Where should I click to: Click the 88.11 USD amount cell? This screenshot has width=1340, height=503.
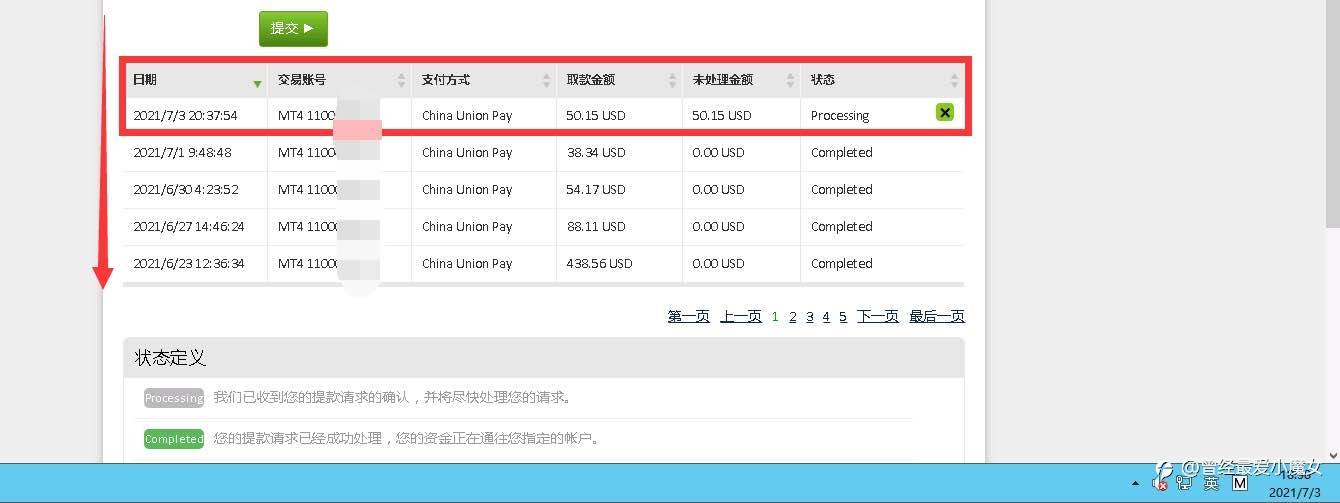pyautogui.click(x=596, y=226)
